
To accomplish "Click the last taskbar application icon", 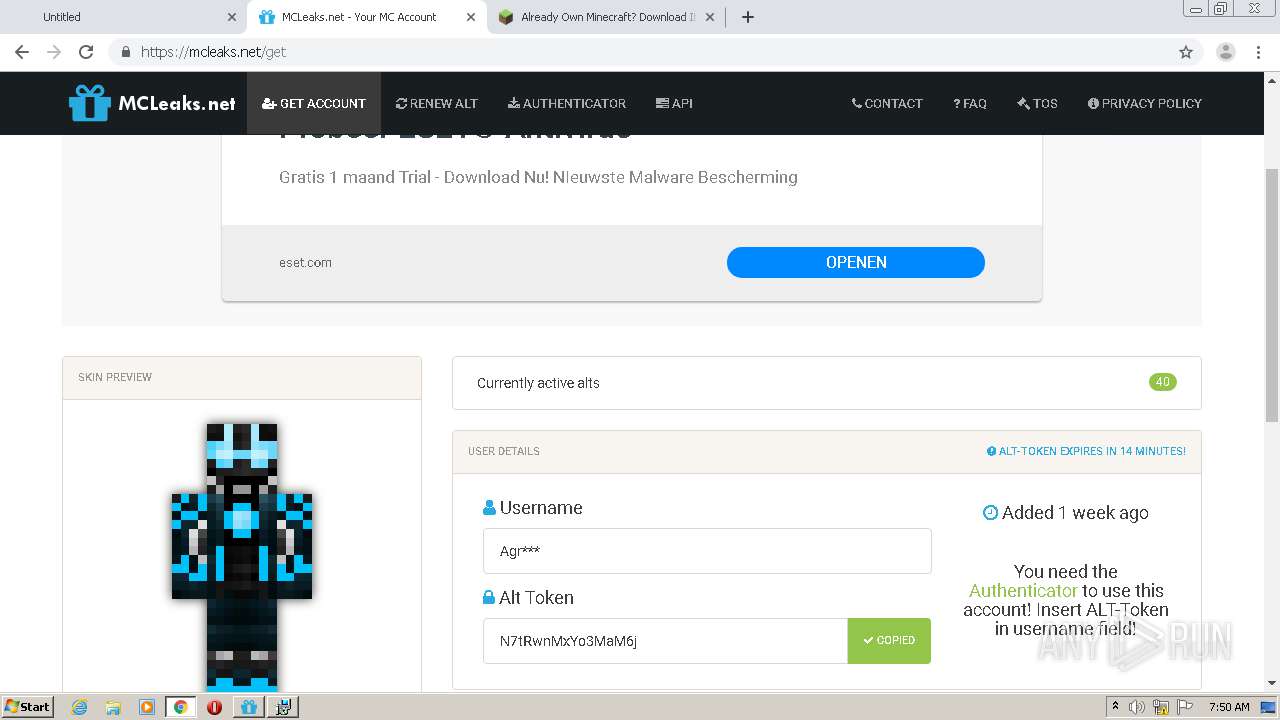I will pyautogui.click(x=283, y=707).
